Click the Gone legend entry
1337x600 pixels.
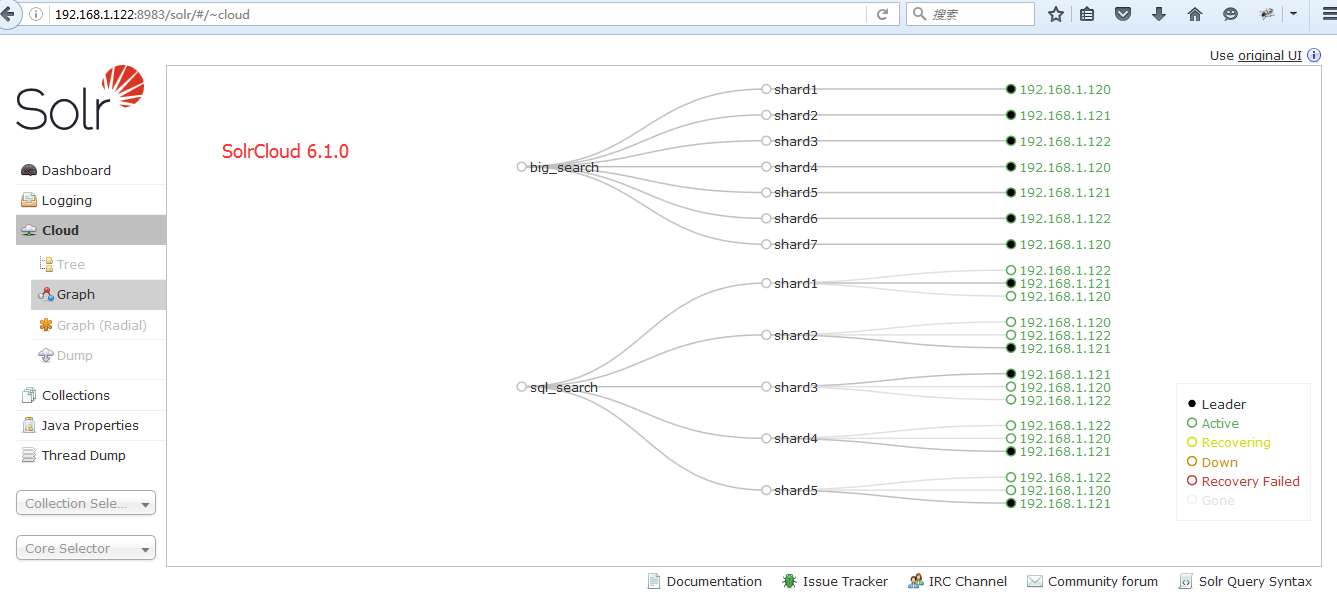1211,500
